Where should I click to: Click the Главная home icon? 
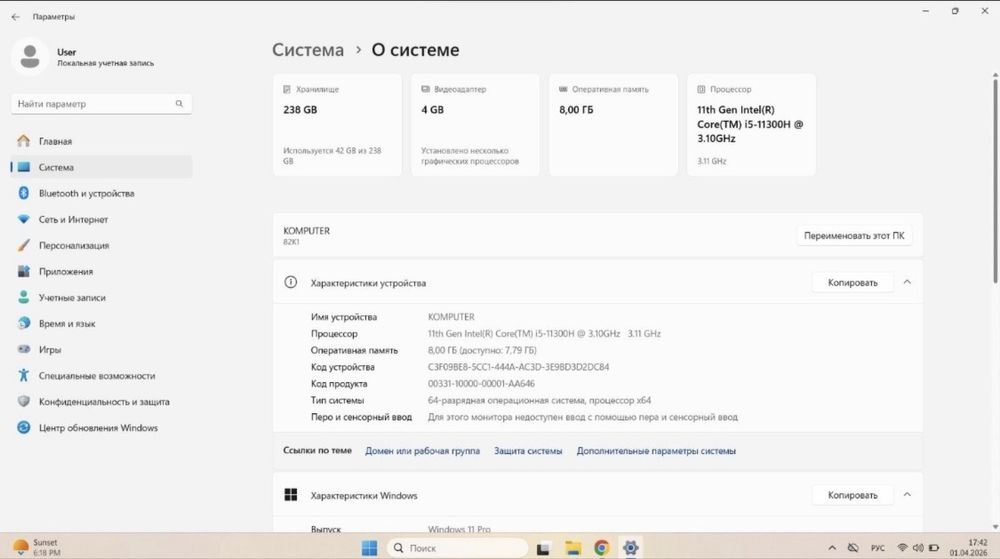[24, 141]
